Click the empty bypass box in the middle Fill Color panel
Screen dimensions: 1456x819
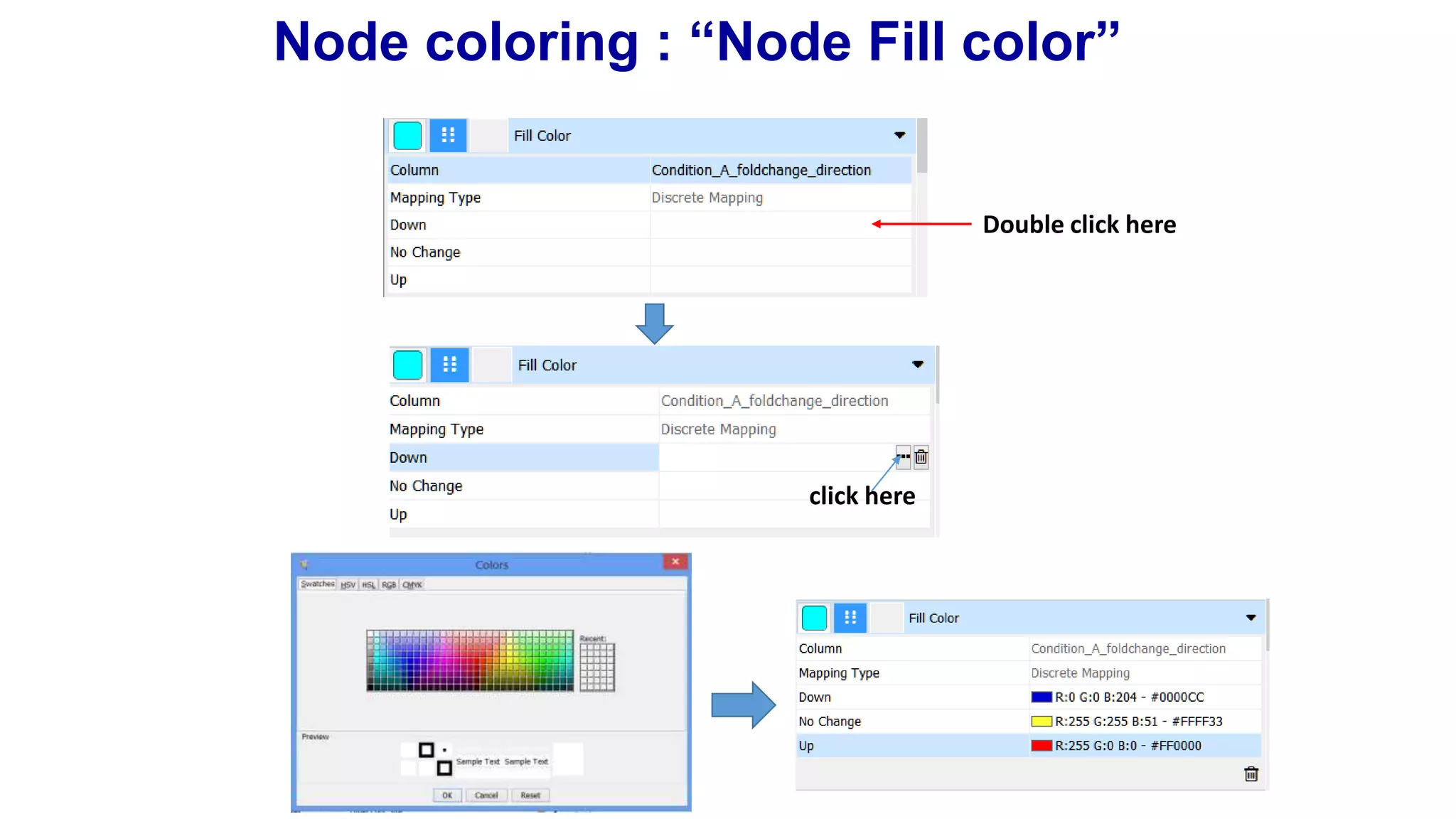(x=491, y=365)
